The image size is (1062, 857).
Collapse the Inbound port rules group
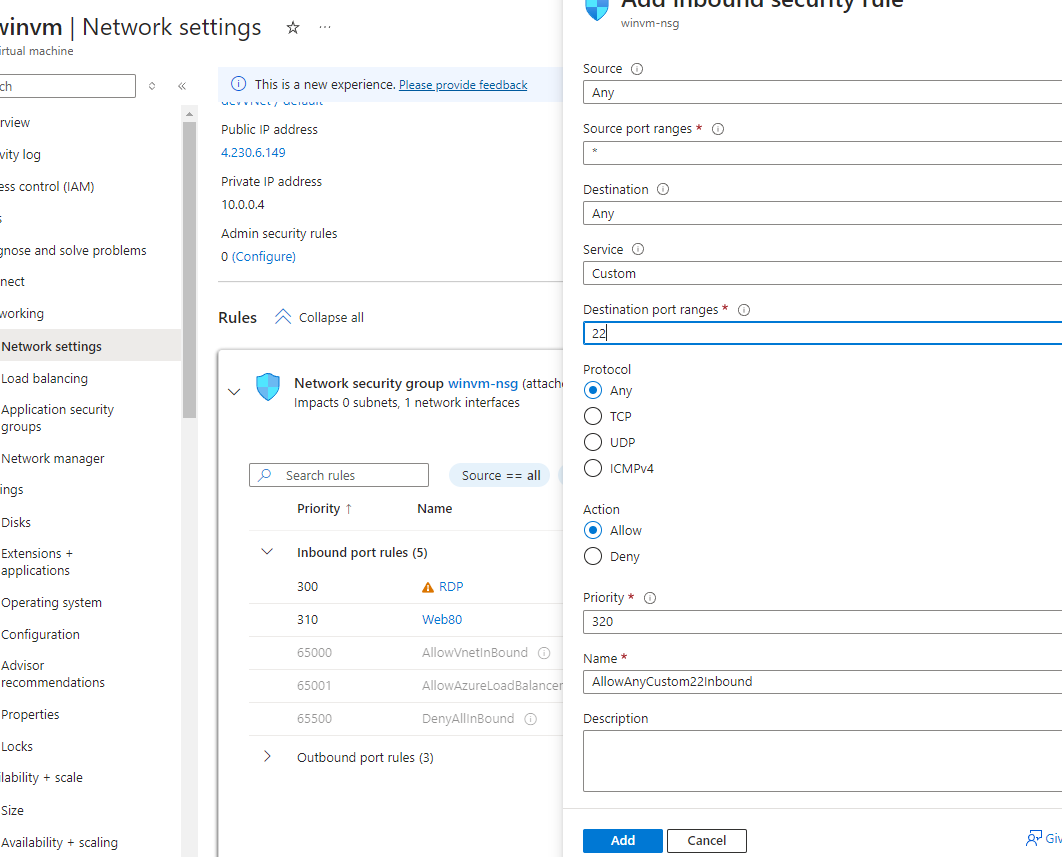268,552
